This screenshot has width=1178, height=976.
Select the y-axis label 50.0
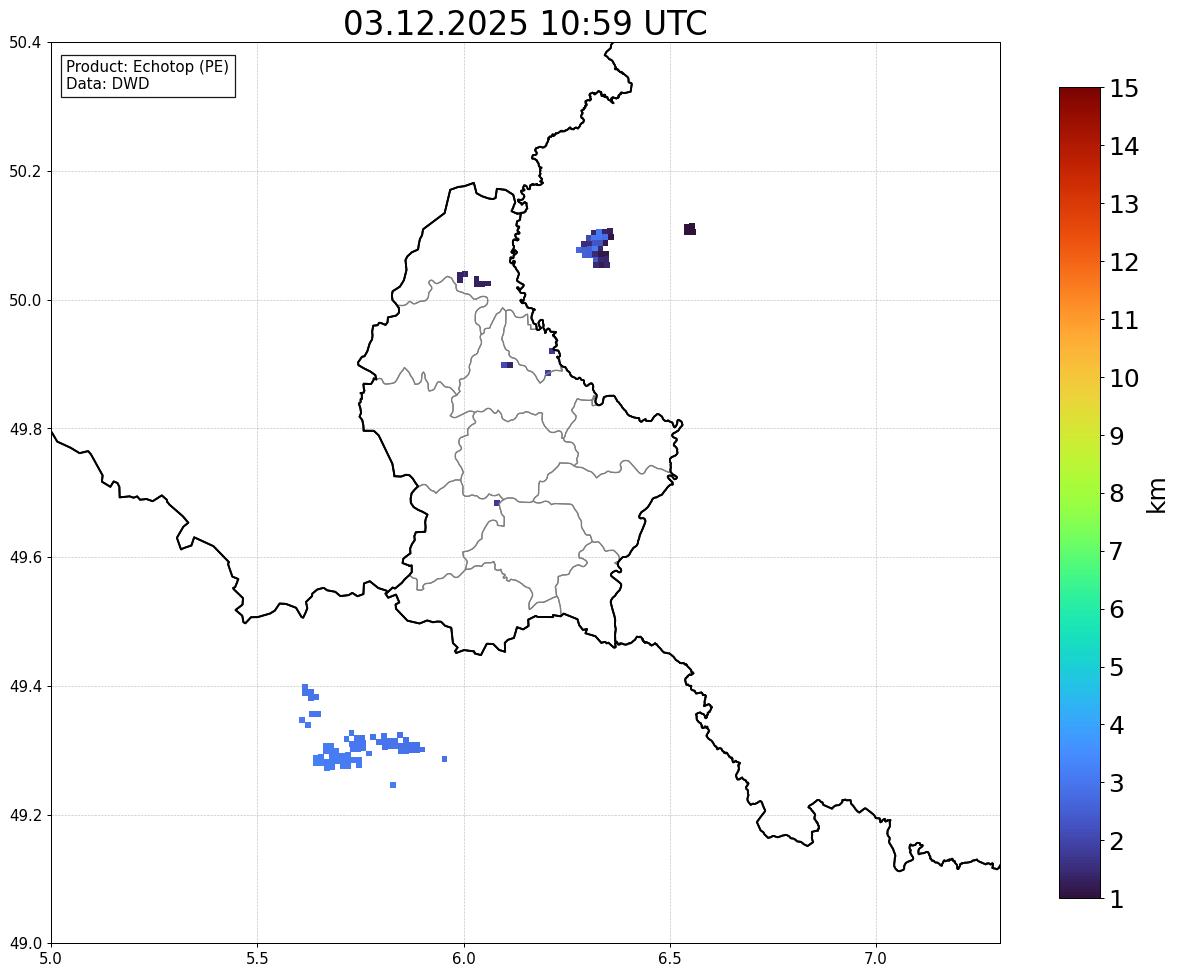[x=25, y=301]
